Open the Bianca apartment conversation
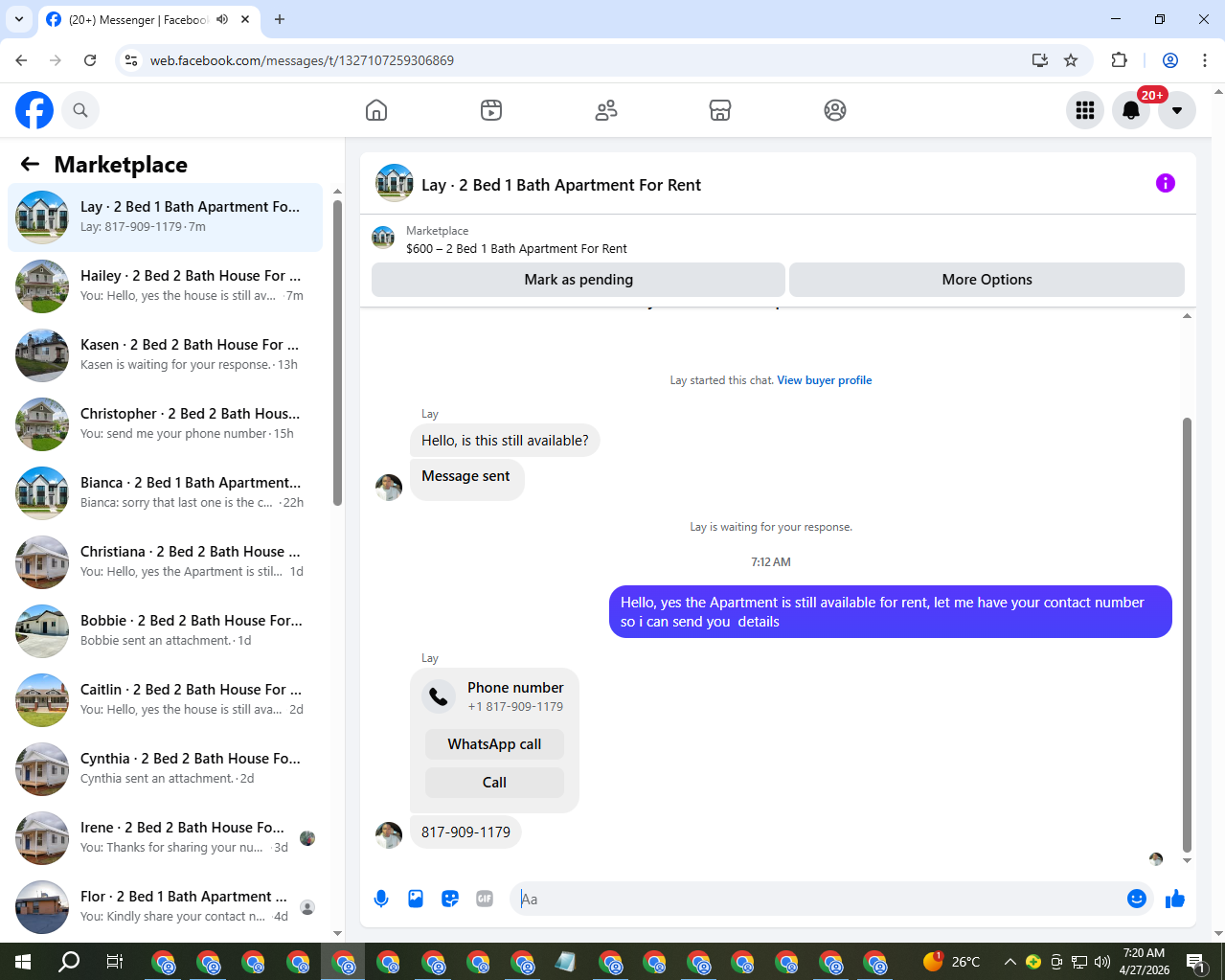Image resolution: width=1225 pixels, height=980 pixels. point(166,493)
